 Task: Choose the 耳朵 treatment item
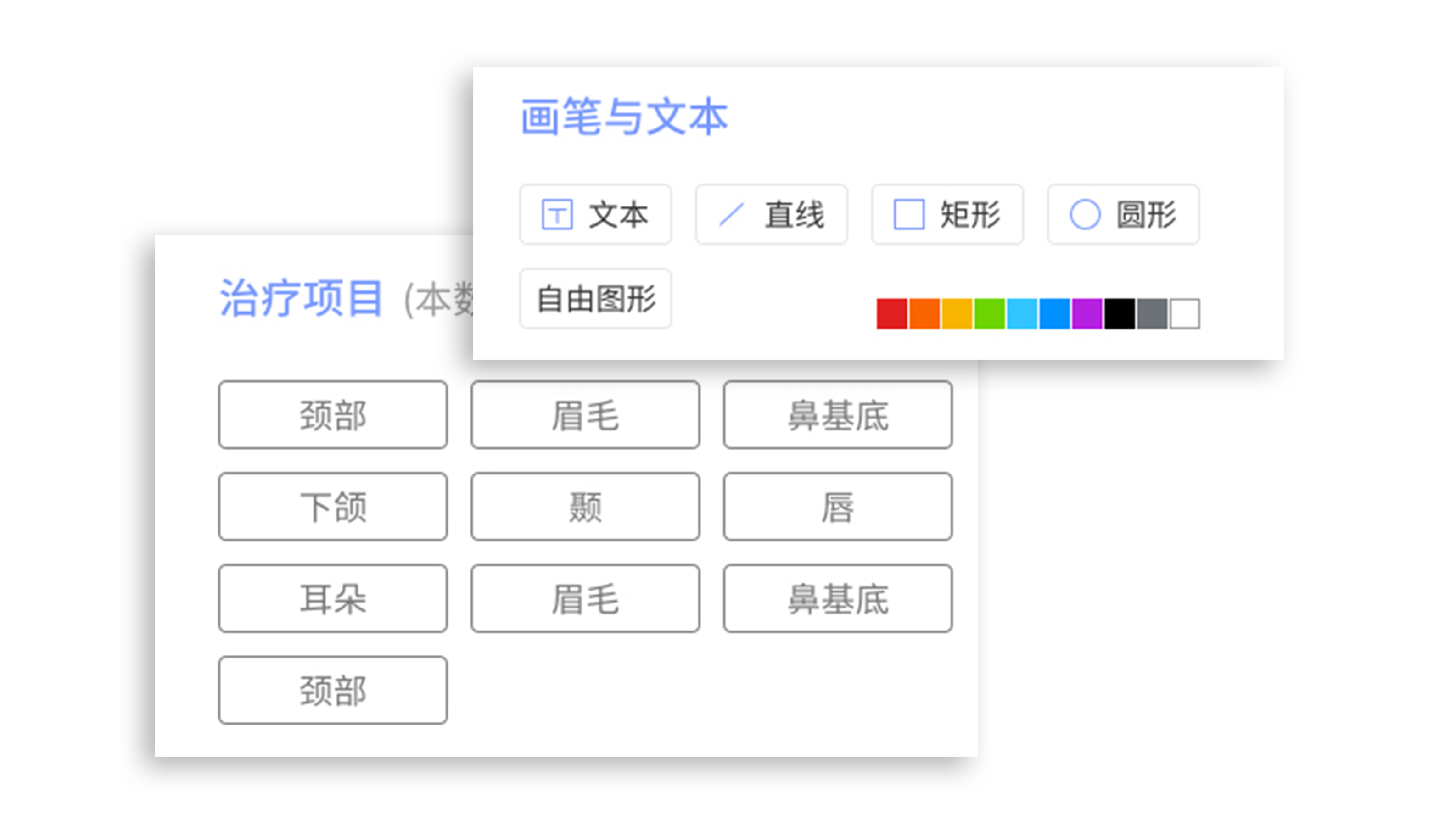[333, 598]
